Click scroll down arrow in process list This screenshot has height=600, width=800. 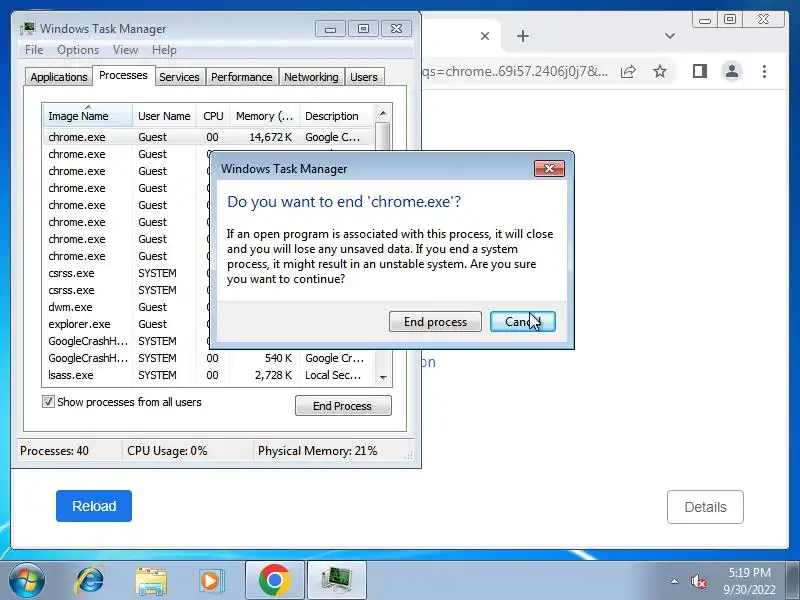coord(383,377)
